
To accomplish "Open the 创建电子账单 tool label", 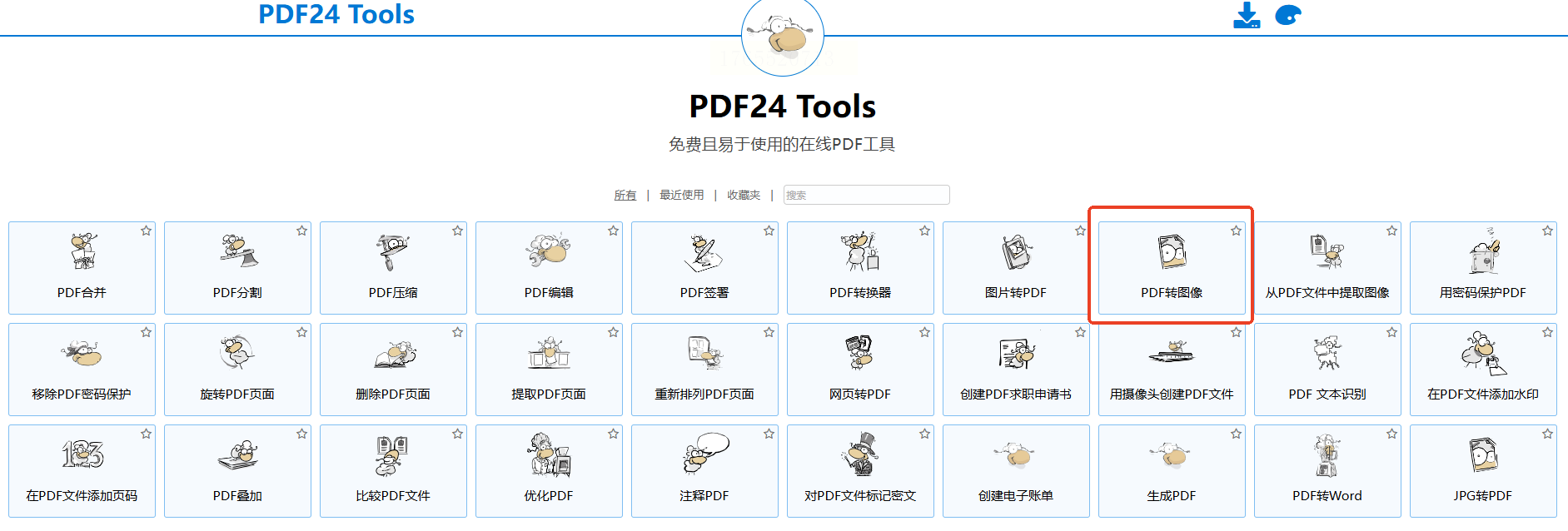I will 1016,496.
